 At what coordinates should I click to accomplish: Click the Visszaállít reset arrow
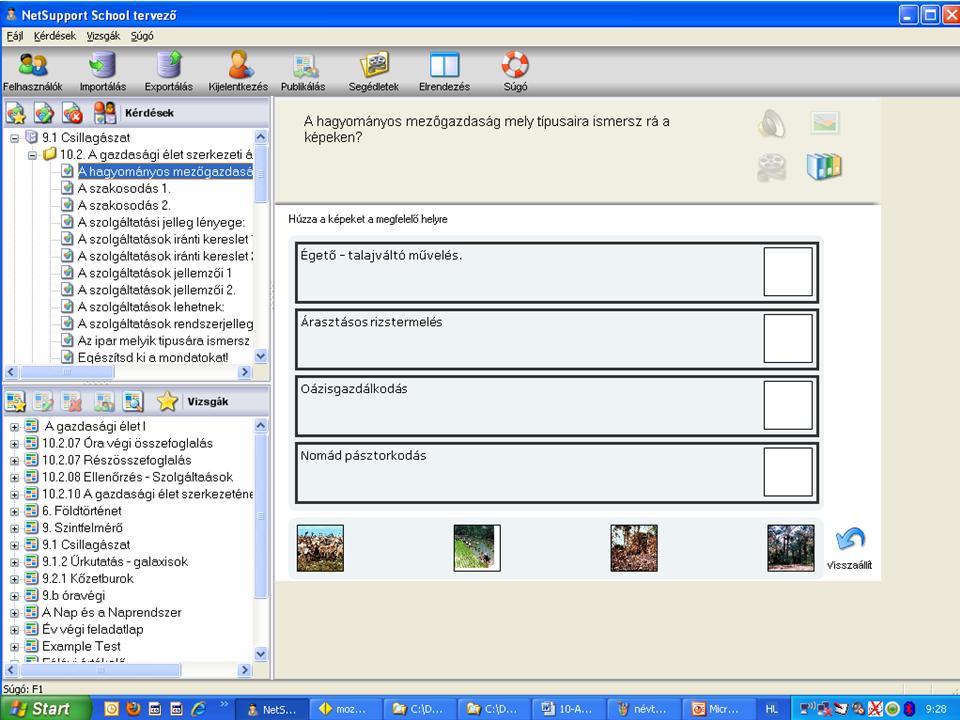pos(849,542)
